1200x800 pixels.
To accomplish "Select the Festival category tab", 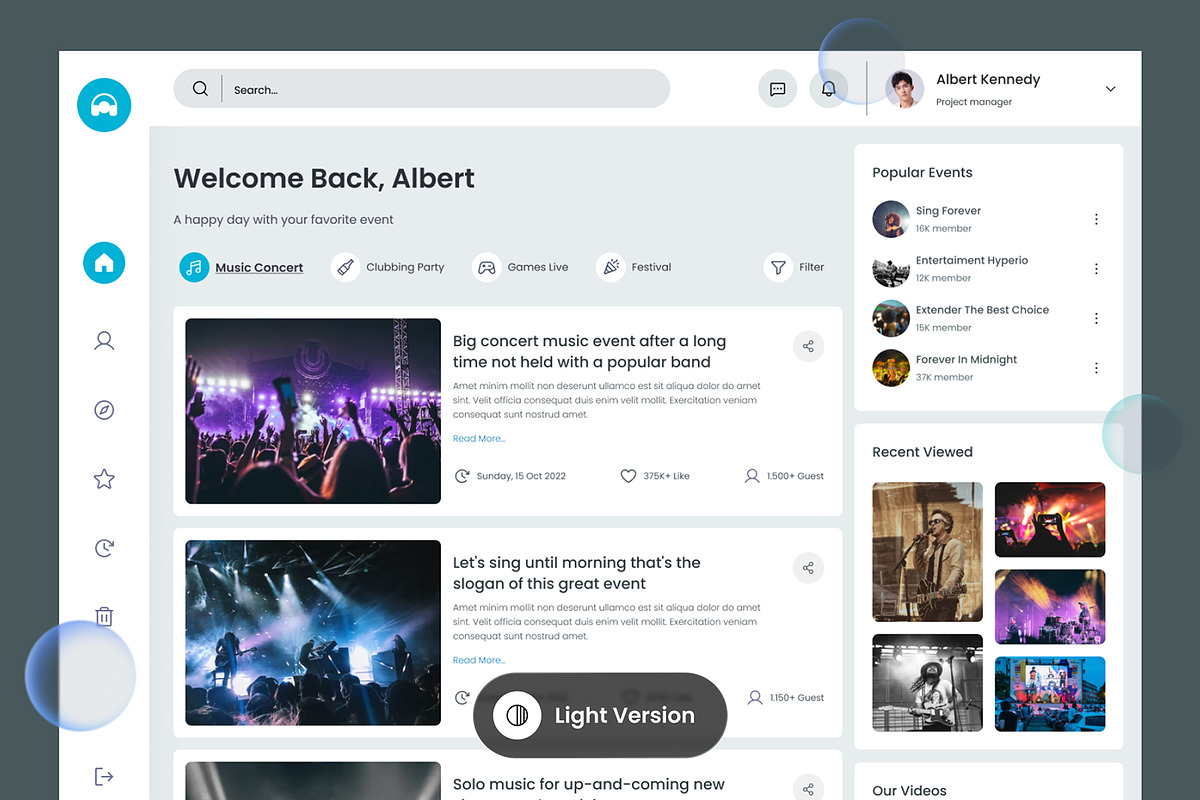I will pos(634,267).
